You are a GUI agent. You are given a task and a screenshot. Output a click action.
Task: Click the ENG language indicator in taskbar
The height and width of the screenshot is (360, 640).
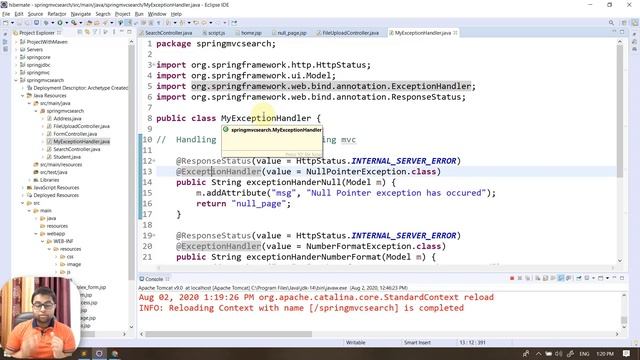[584, 354]
